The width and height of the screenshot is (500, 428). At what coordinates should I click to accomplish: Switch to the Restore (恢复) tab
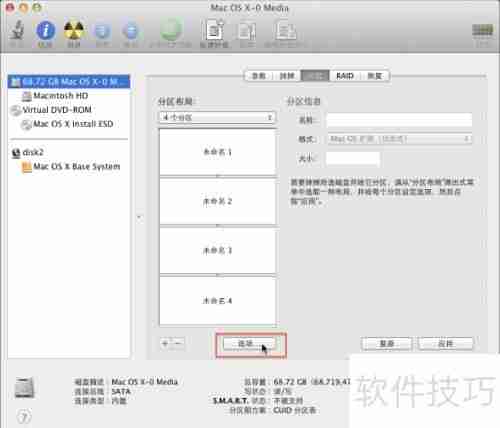pyautogui.click(x=374, y=76)
